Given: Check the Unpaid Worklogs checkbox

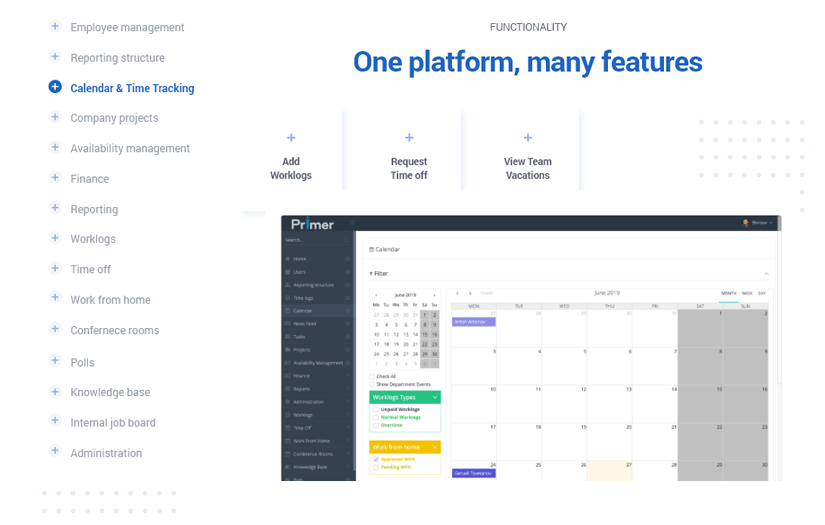Looking at the screenshot, I should click(x=376, y=409).
